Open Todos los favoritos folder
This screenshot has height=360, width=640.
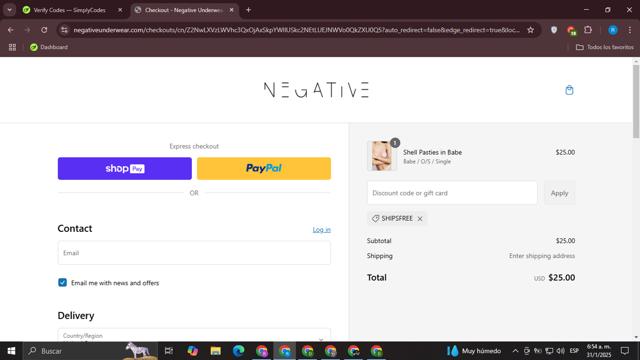coord(604,47)
